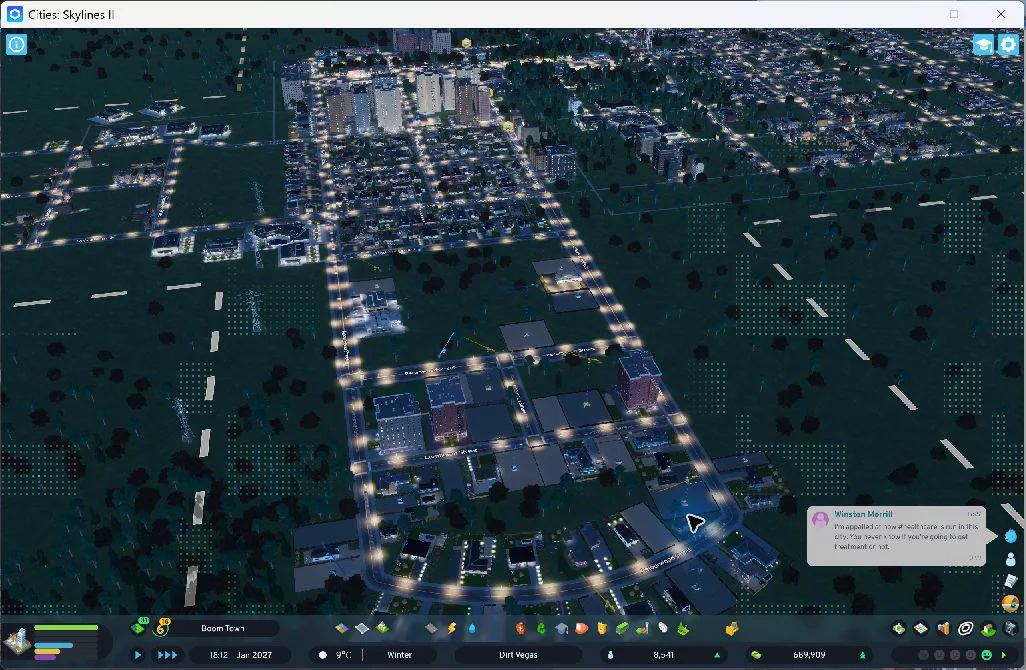Open the Landscaping tool icon

pos(683,629)
